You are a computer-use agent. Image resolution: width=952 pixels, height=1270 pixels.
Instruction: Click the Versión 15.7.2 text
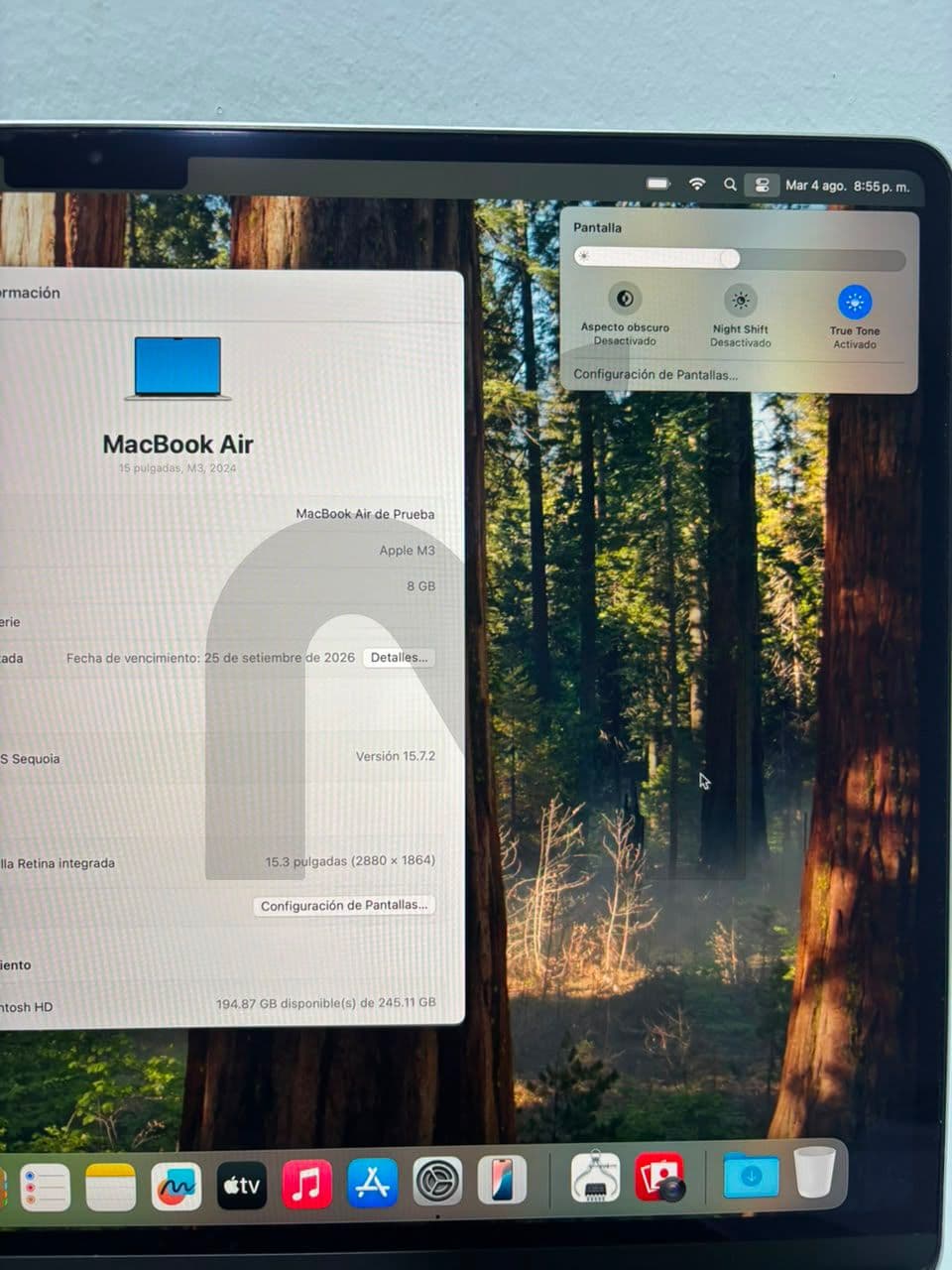click(x=396, y=756)
